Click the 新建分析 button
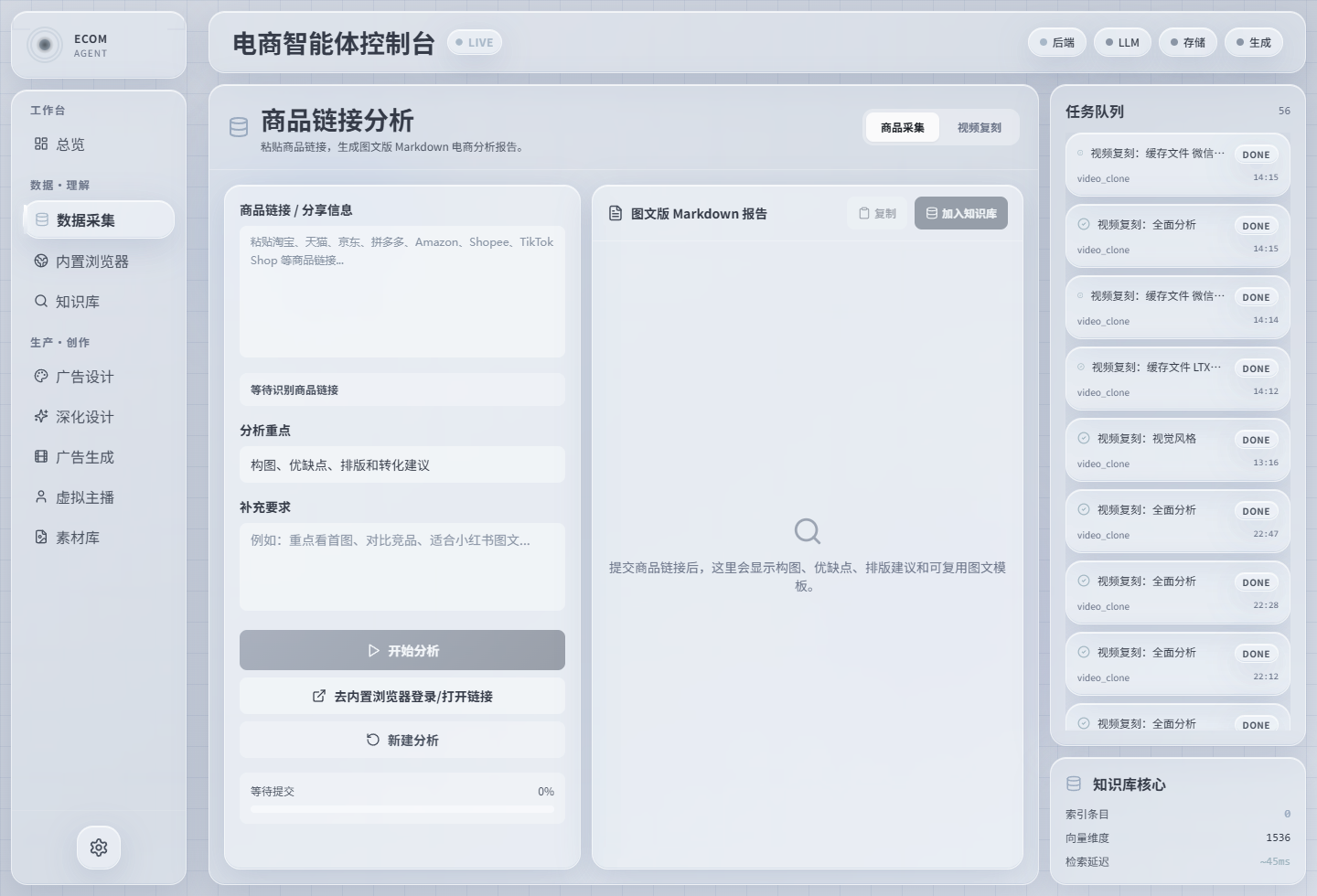Image resolution: width=1317 pixels, height=896 pixels. 402,740
